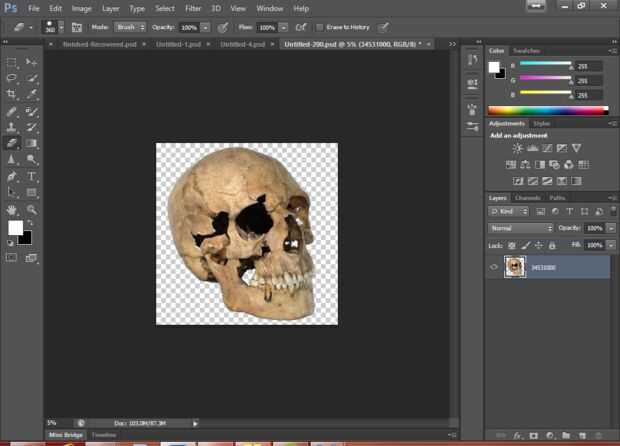
Task: Click the layer style fx icon
Action: click(x=519, y=436)
